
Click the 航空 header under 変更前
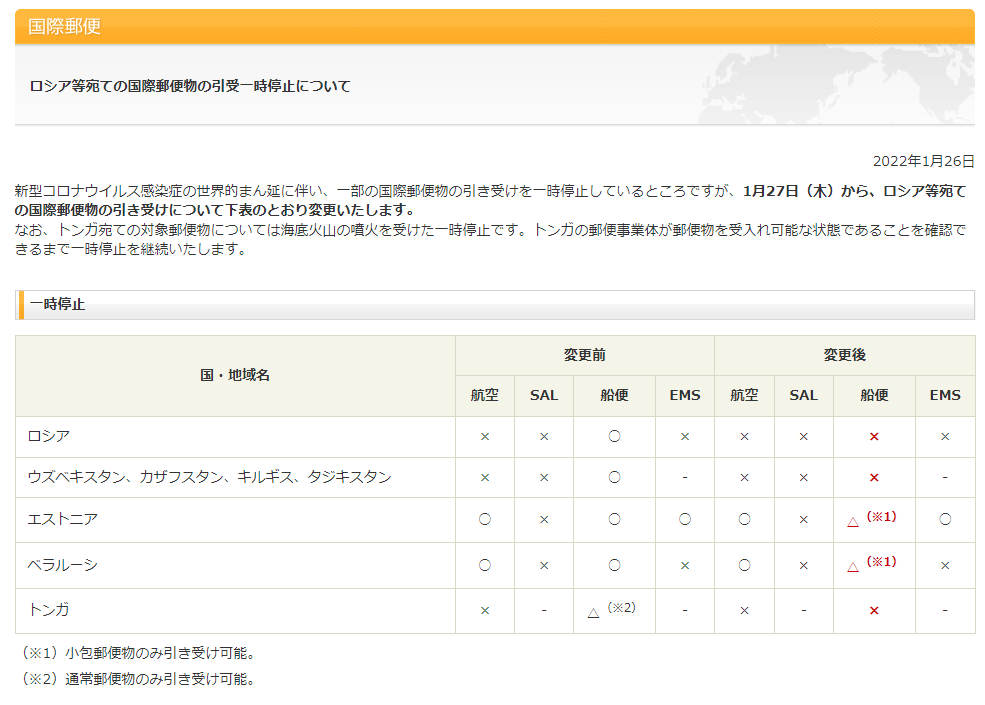click(484, 395)
